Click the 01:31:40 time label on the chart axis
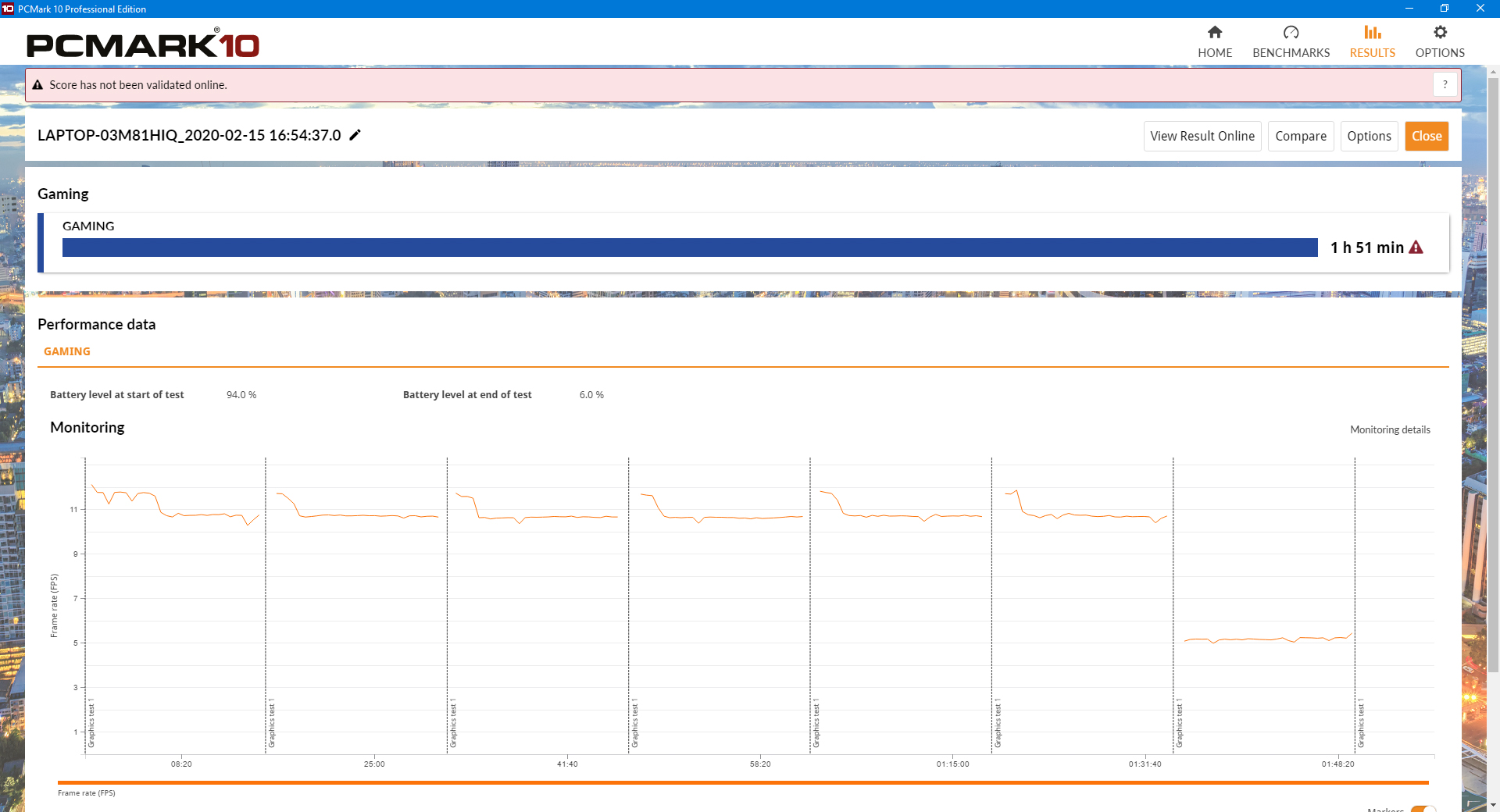1500x812 pixels. click(x=1145, y=764)
